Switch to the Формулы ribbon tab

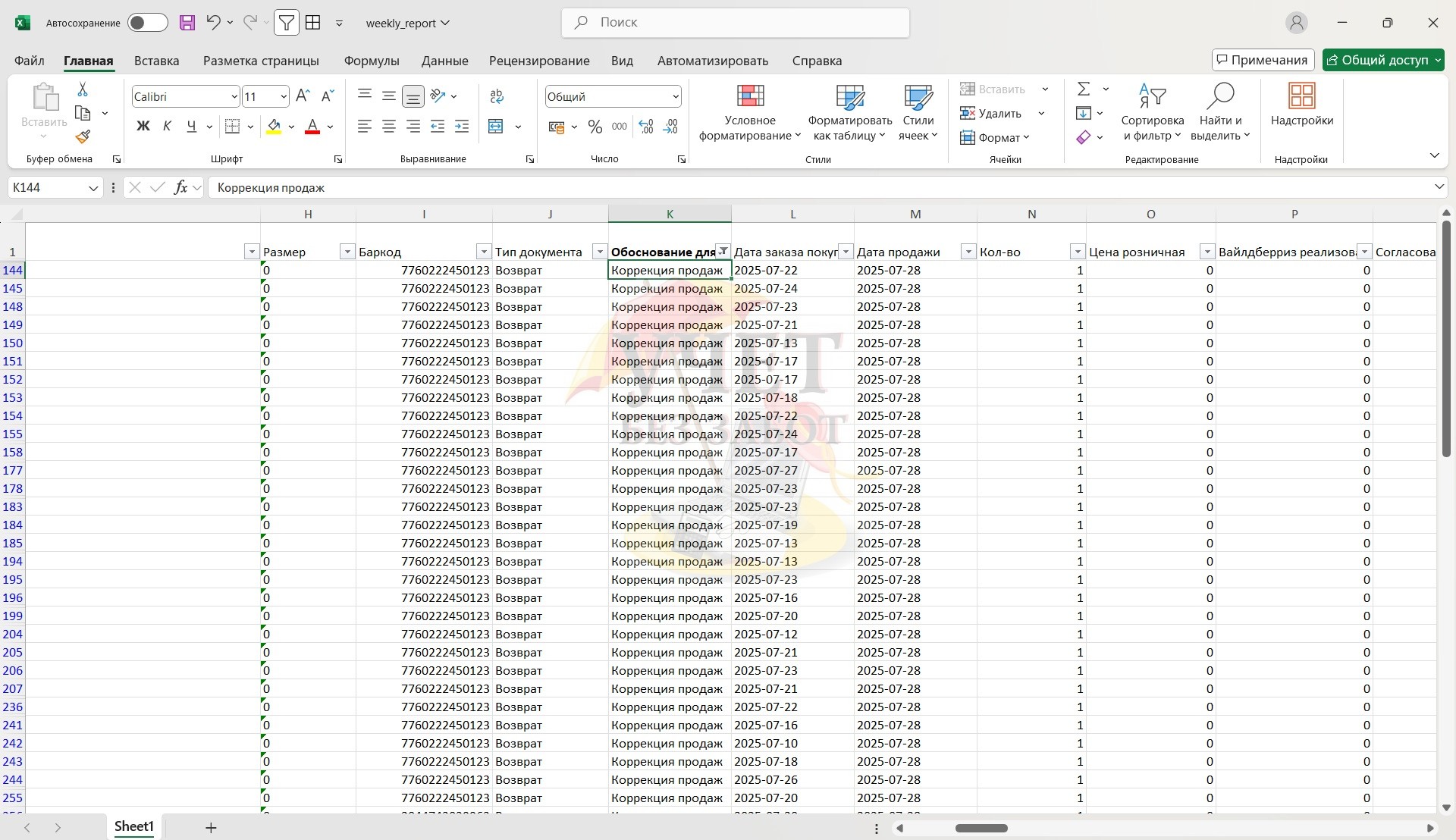click(x=371, y=61)
